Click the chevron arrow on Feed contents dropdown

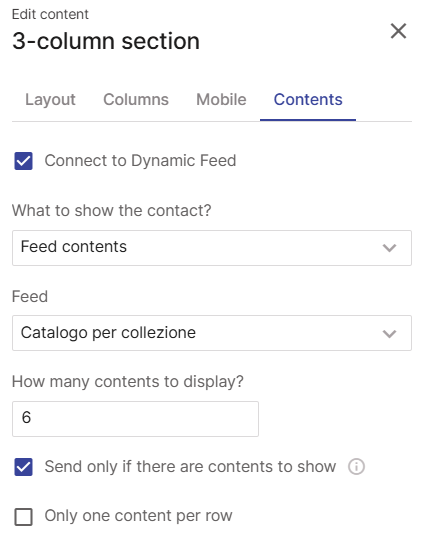(389, 248)
